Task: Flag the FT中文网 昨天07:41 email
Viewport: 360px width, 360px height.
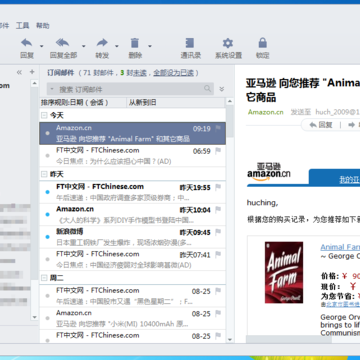Action: pyautogui.click(x=218, y=255)
